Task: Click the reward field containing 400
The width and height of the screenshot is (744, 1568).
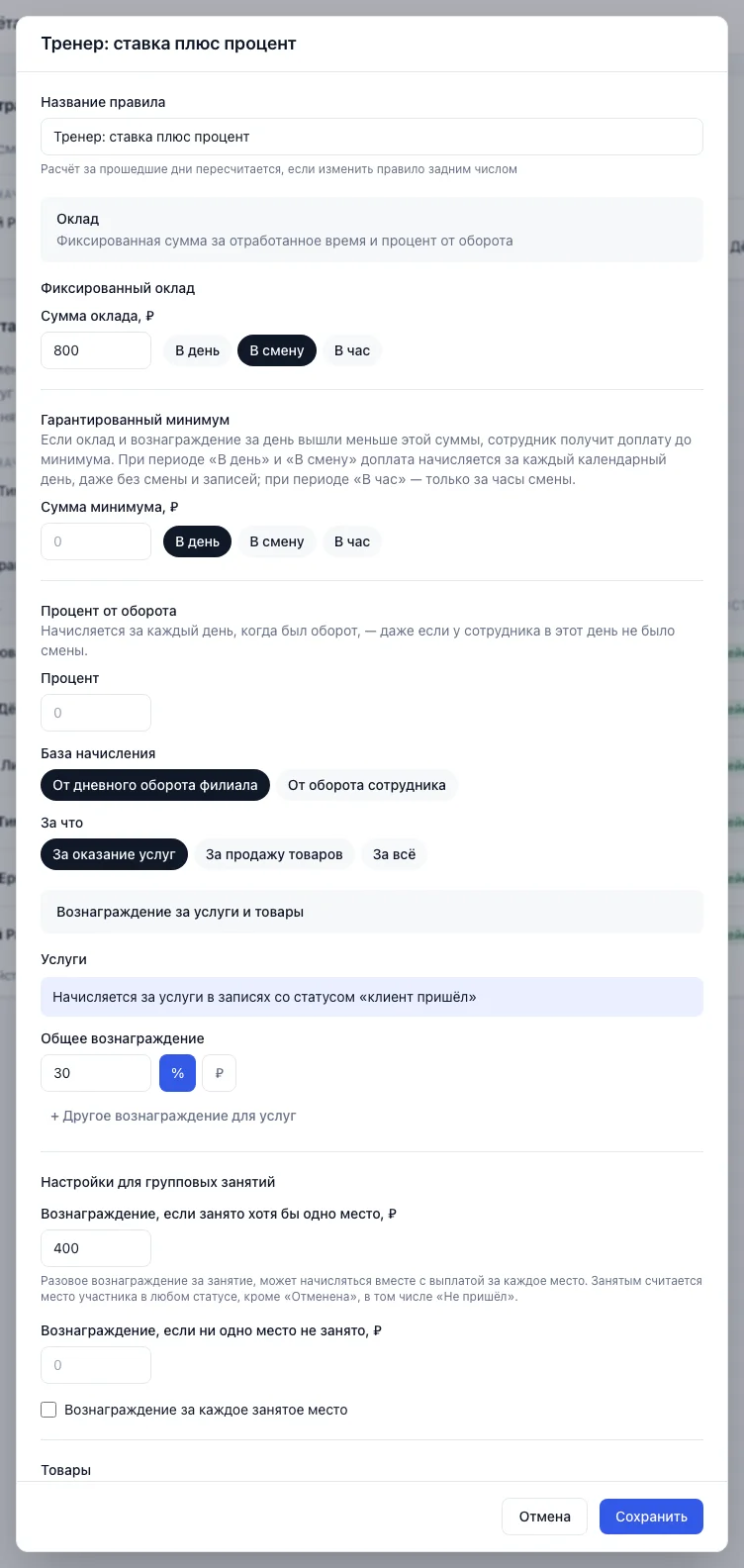Action: (x=96, y=1248)
